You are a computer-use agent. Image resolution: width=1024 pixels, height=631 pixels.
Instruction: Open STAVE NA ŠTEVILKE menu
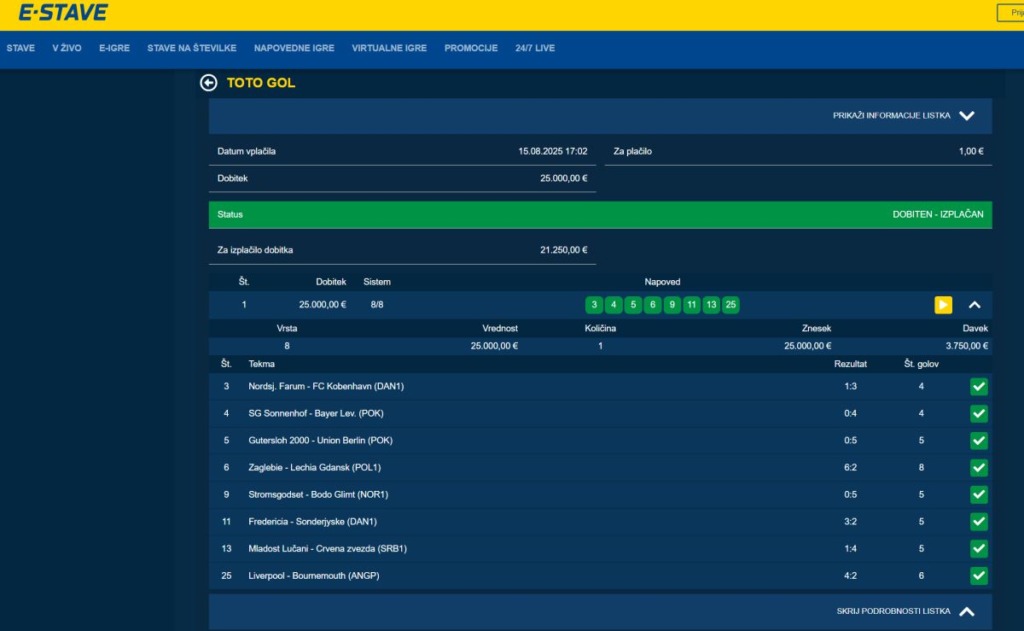click(191, 48)
